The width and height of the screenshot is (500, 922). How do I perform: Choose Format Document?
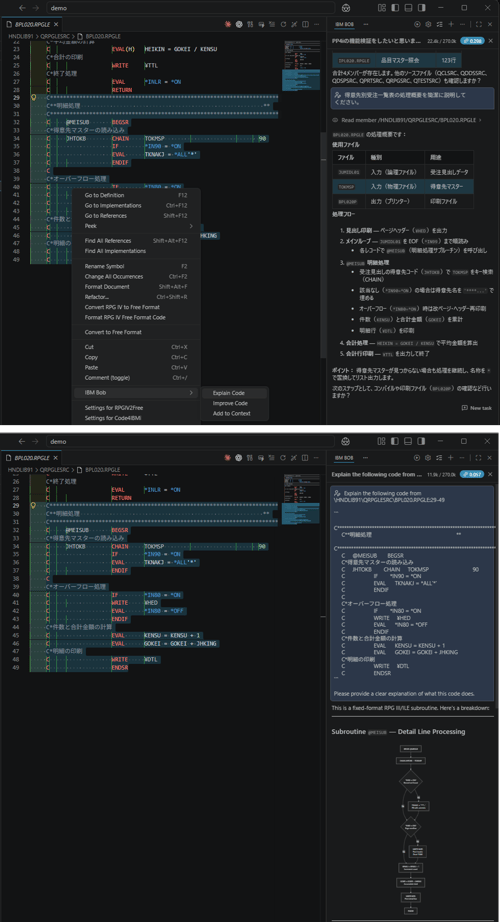pyautogui.click(x=136, y=286)
